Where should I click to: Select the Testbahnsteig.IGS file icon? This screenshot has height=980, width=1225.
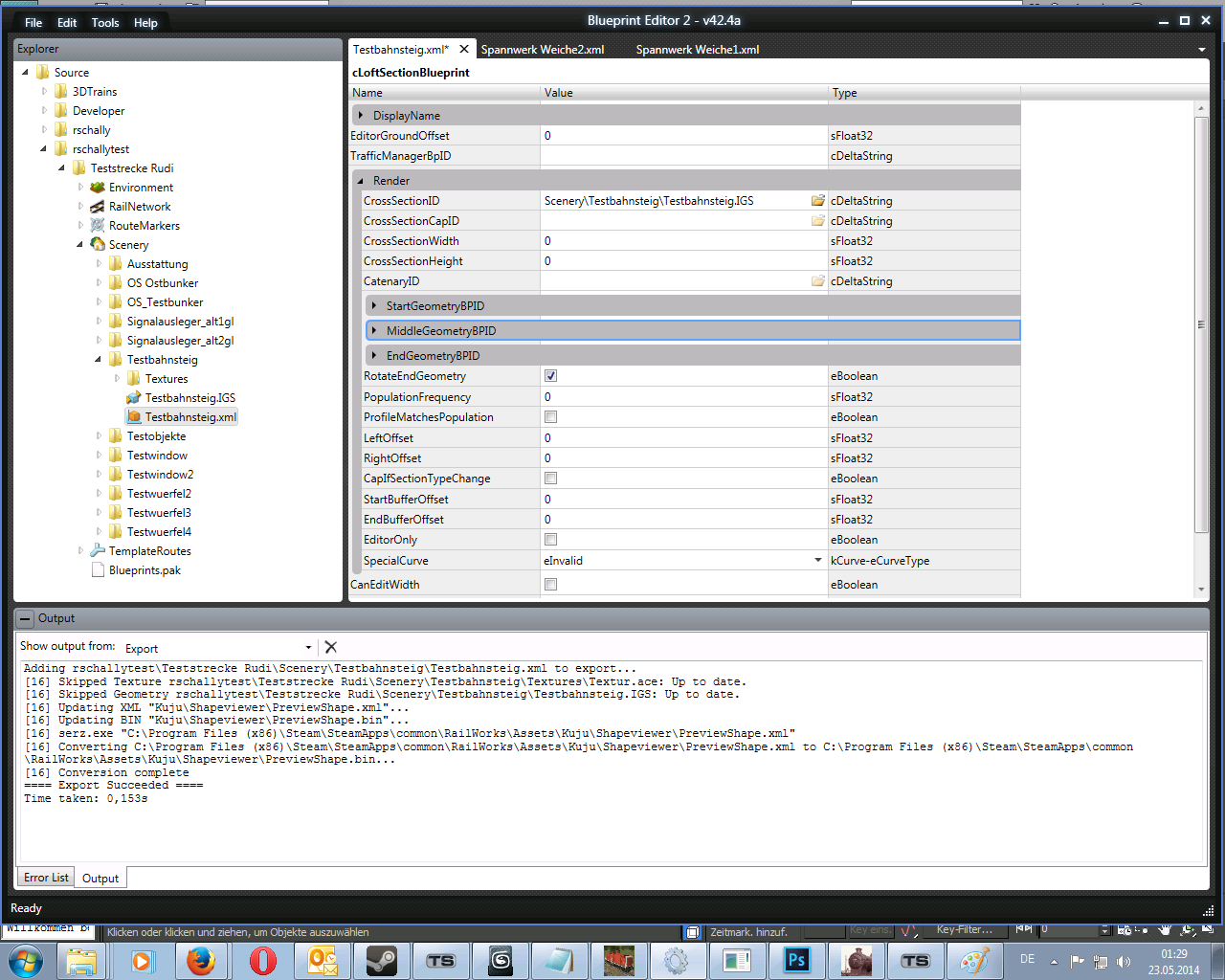tap(134, 398)
